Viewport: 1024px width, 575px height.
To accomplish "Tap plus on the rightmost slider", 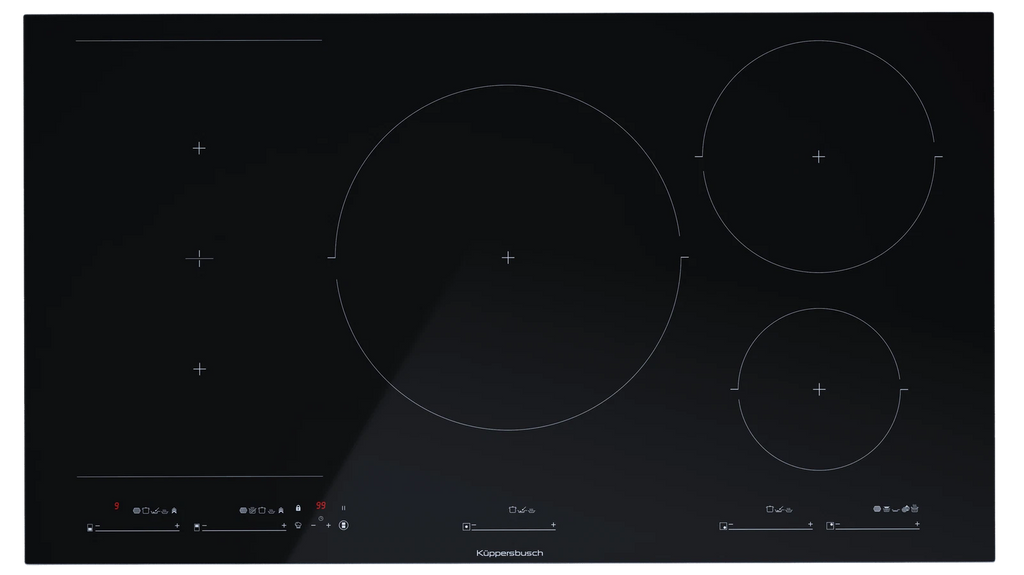I will click(x=917, y=523).
